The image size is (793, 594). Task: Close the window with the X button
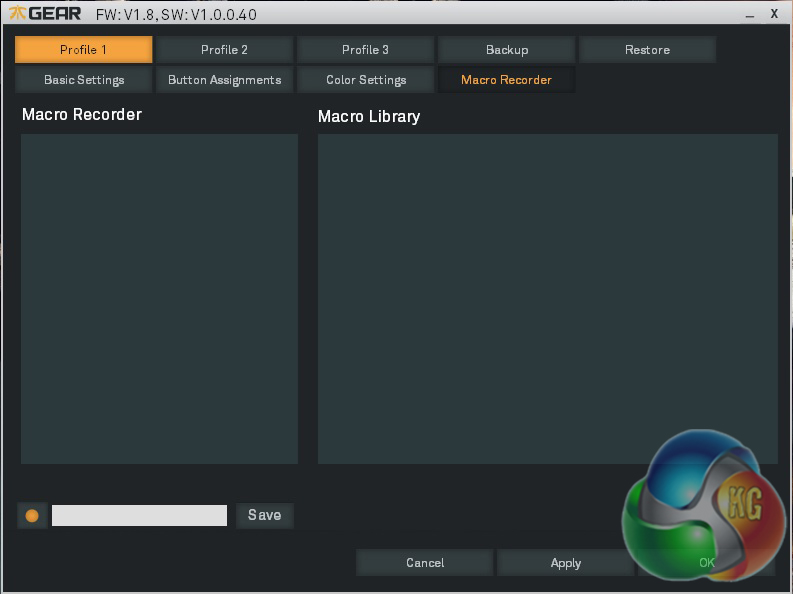[x=774, y=14]
